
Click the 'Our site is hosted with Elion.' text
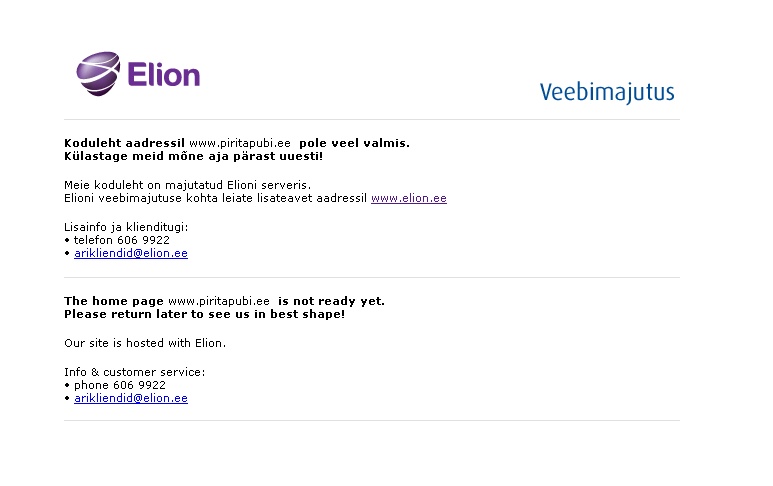(x=145, y=343)
